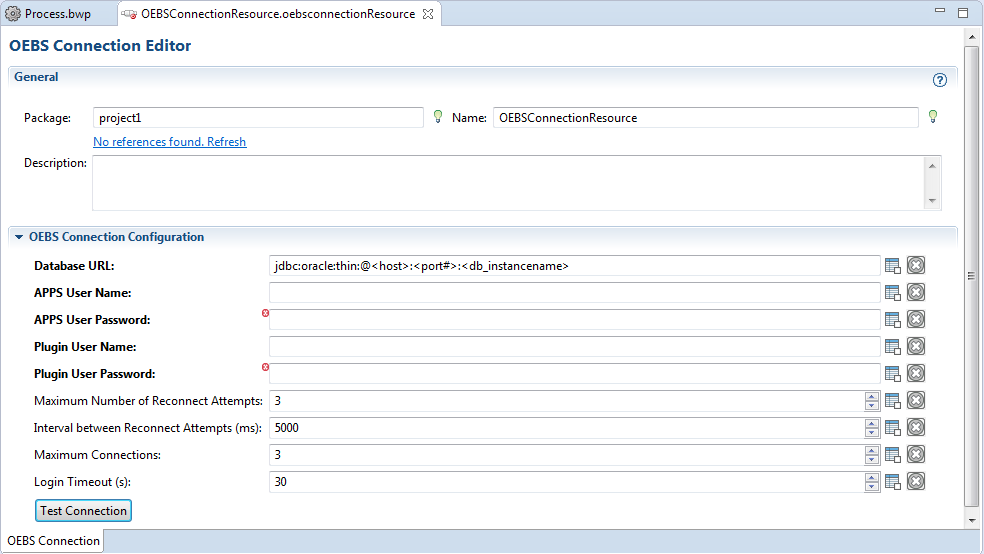984x554 pixels.
Task: Click the Description box scroll down arrow
Action: click(932, 201)
